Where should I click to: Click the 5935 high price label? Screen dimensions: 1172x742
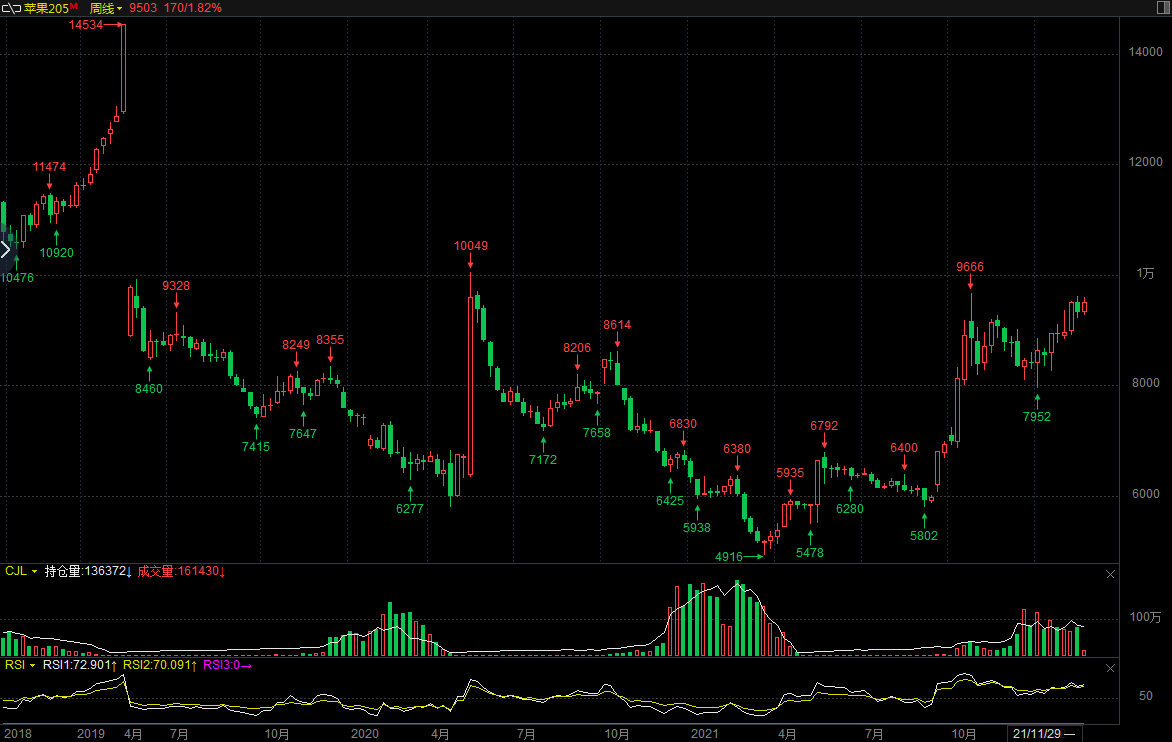tap(790, 472)
